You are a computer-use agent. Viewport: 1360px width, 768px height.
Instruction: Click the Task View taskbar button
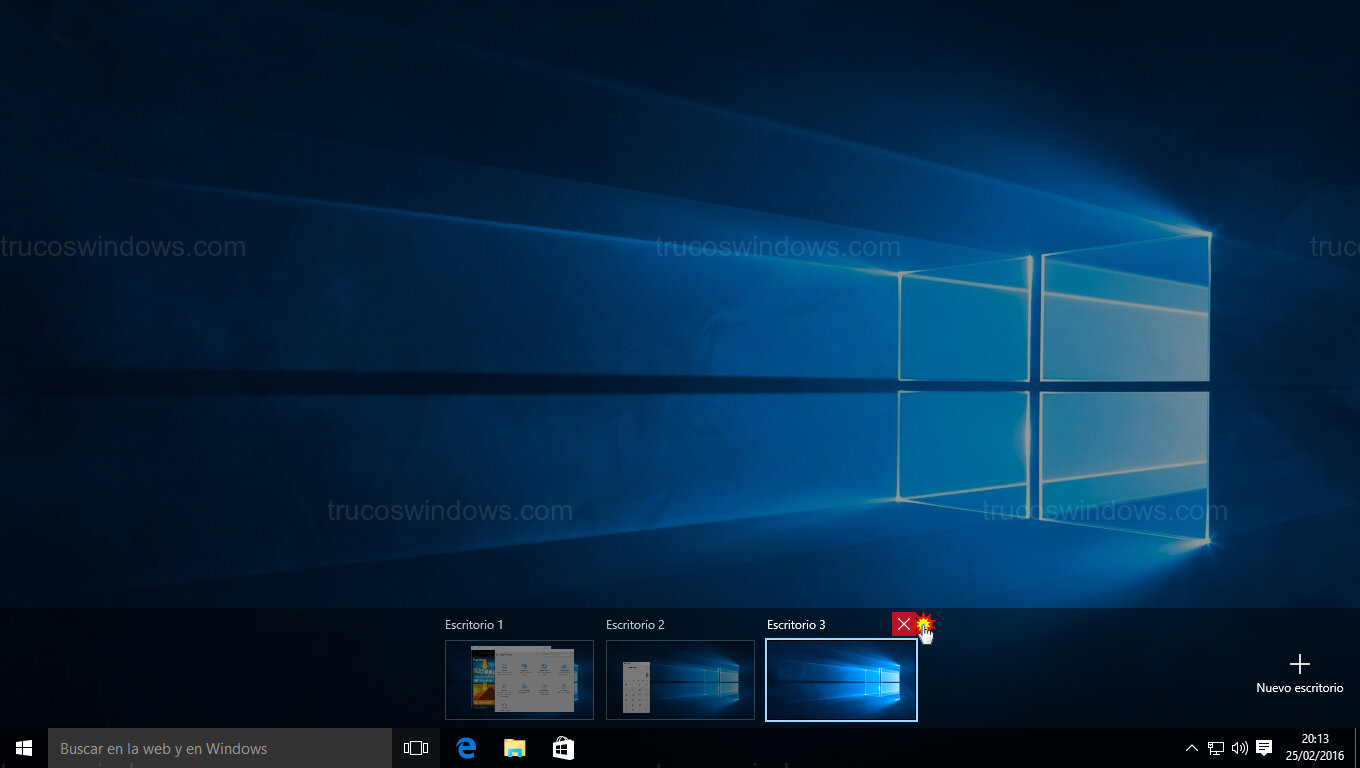tap(416, 748)
